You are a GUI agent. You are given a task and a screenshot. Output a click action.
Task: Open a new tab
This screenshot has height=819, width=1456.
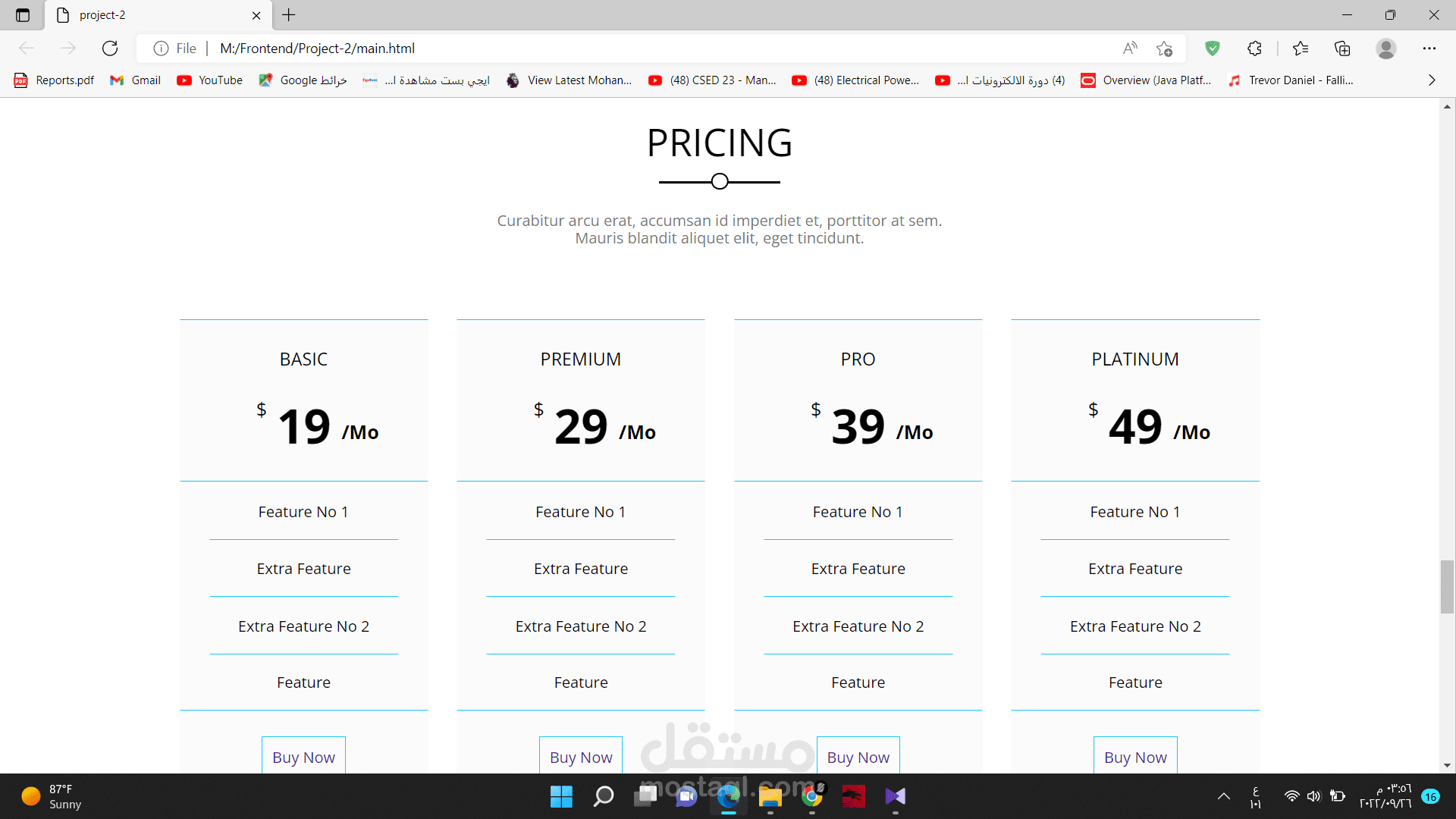click(x=289, y=15)
